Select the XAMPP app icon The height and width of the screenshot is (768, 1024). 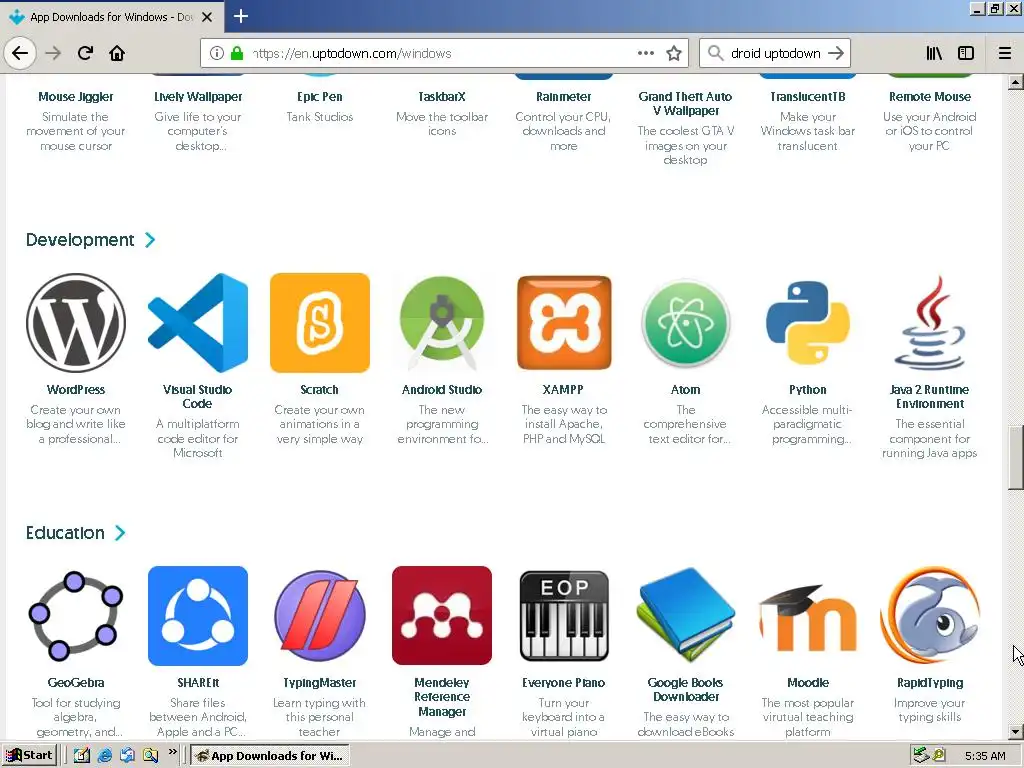coord(564,323)
